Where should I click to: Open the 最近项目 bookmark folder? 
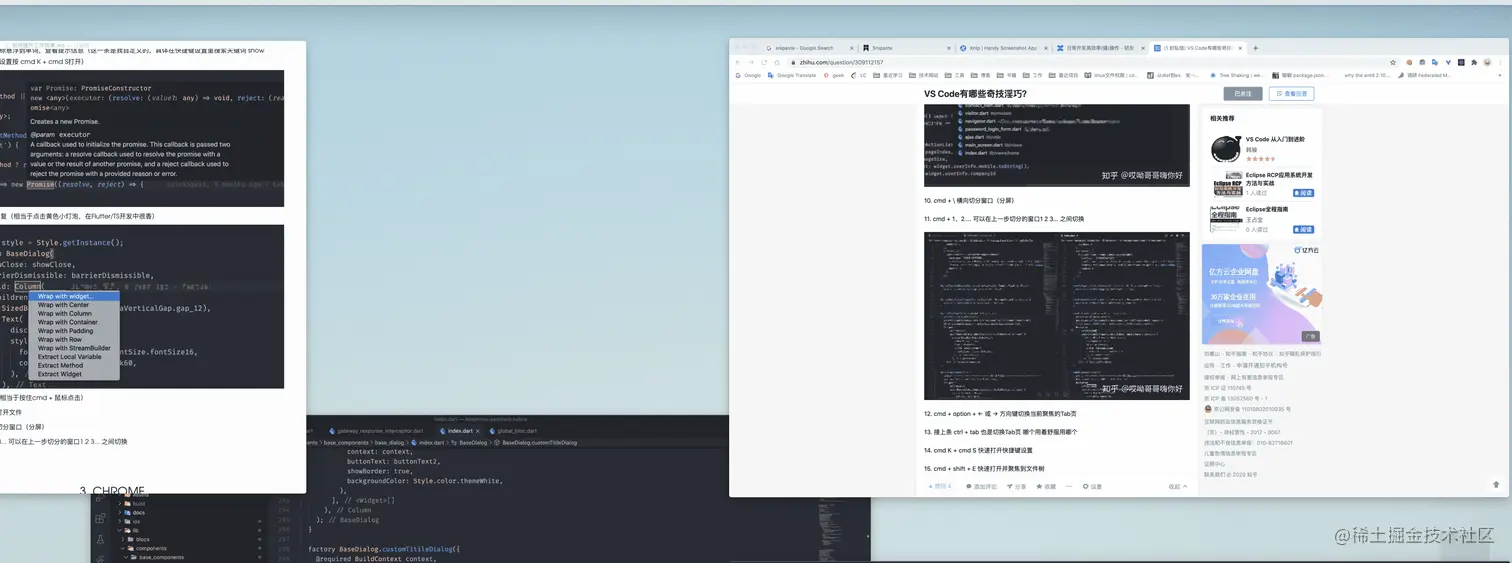point(1063,75)
